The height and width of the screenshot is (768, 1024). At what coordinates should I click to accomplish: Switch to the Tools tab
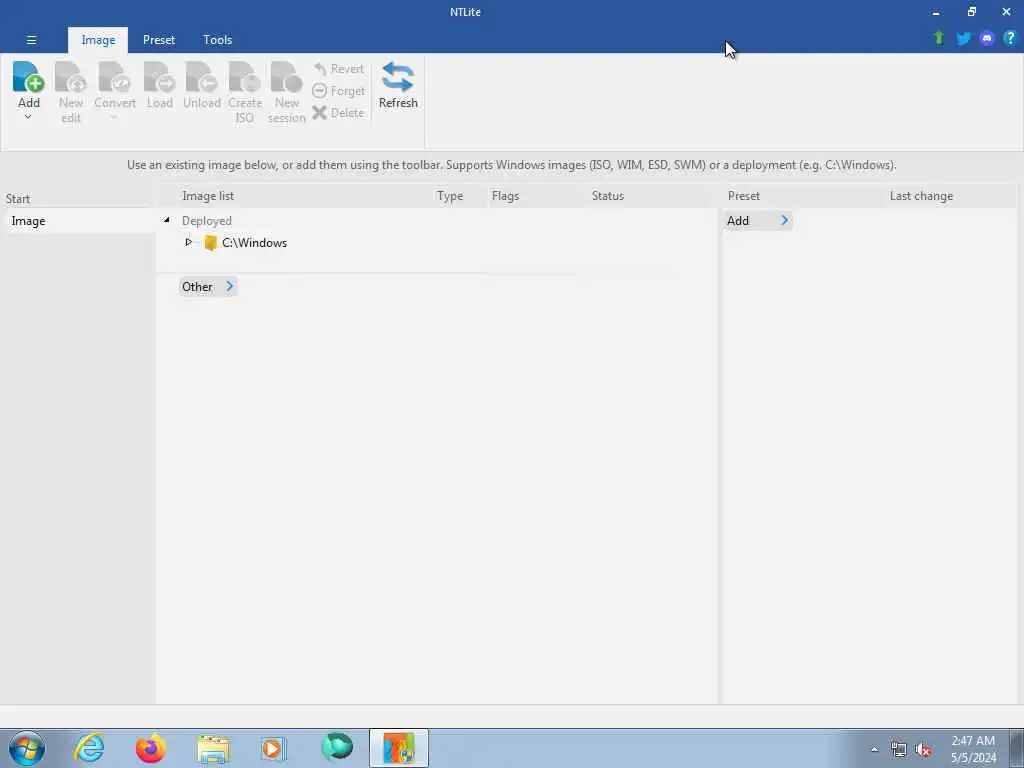tap(217, 40)
